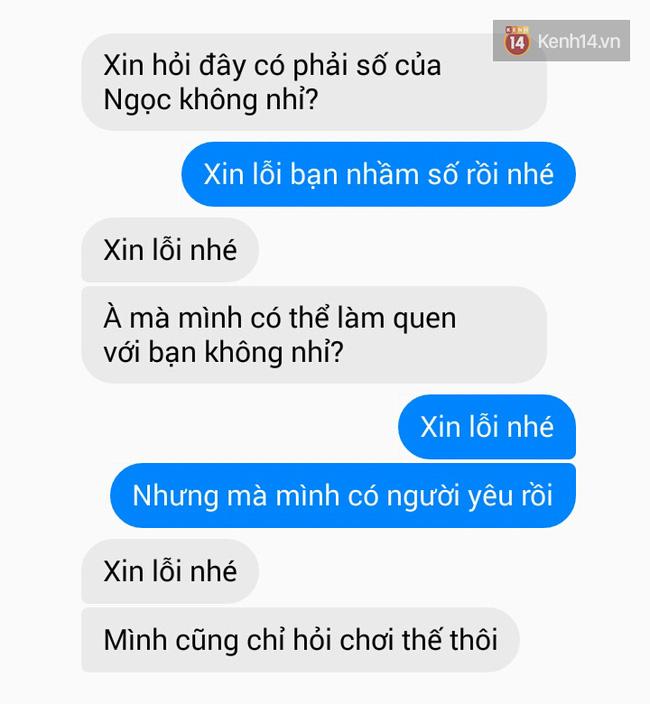
Task: Select the gray message asking about Ngọc's number
Action: pyautogui.click(x=314, y=82)
